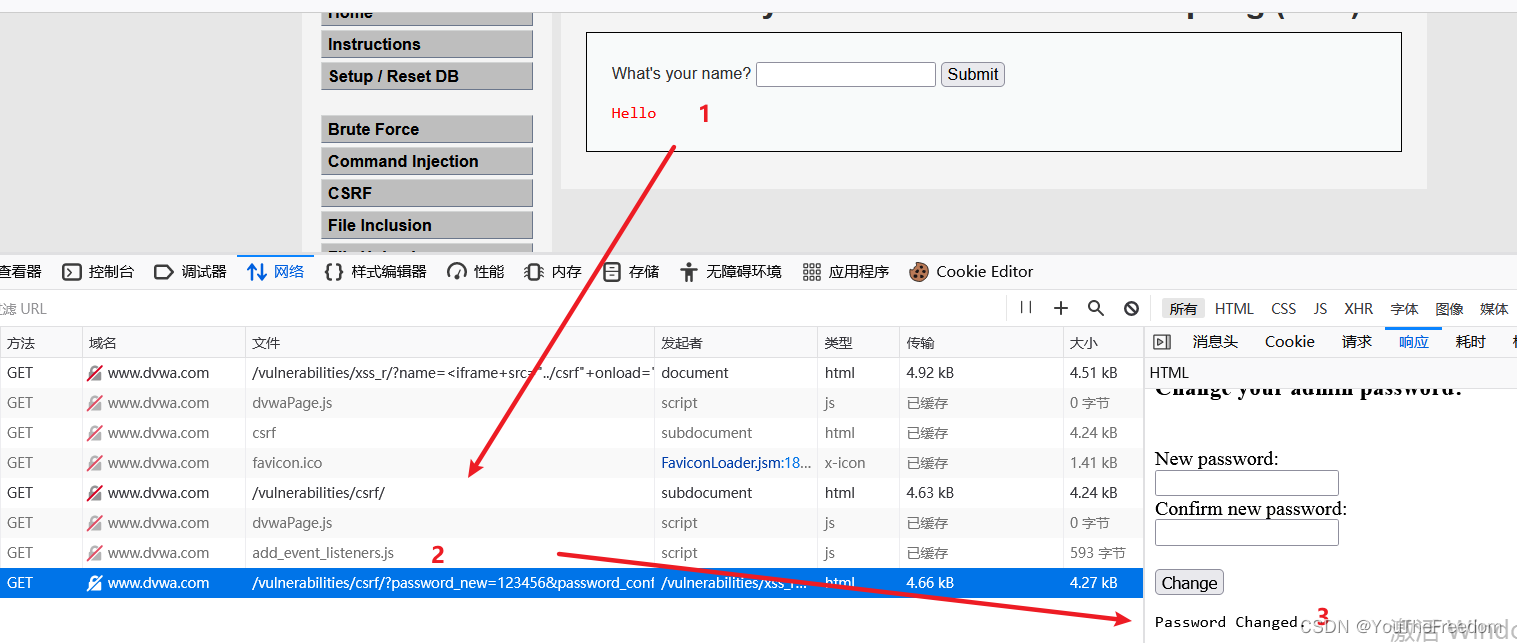
Task: Sort by 方法 column header
Action: pos(41,343)
